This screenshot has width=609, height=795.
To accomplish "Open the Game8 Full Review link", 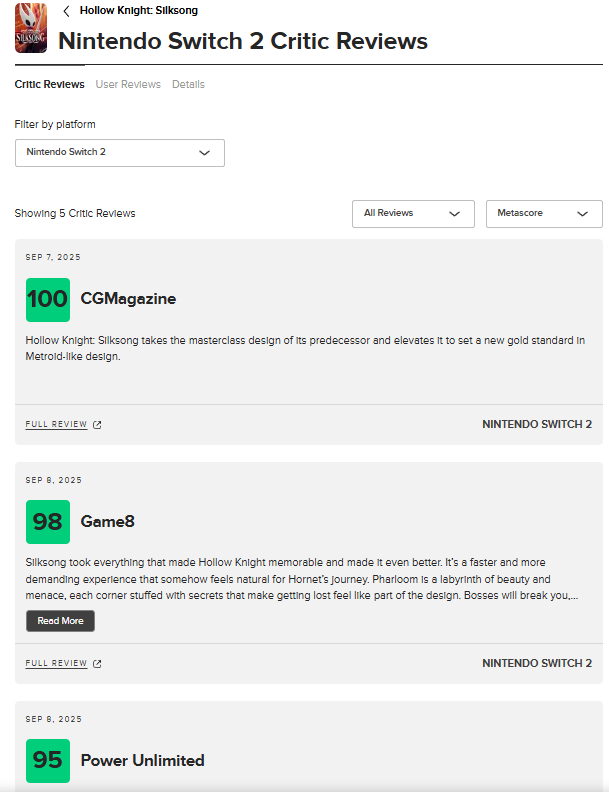I will click(x=57, y=663).
